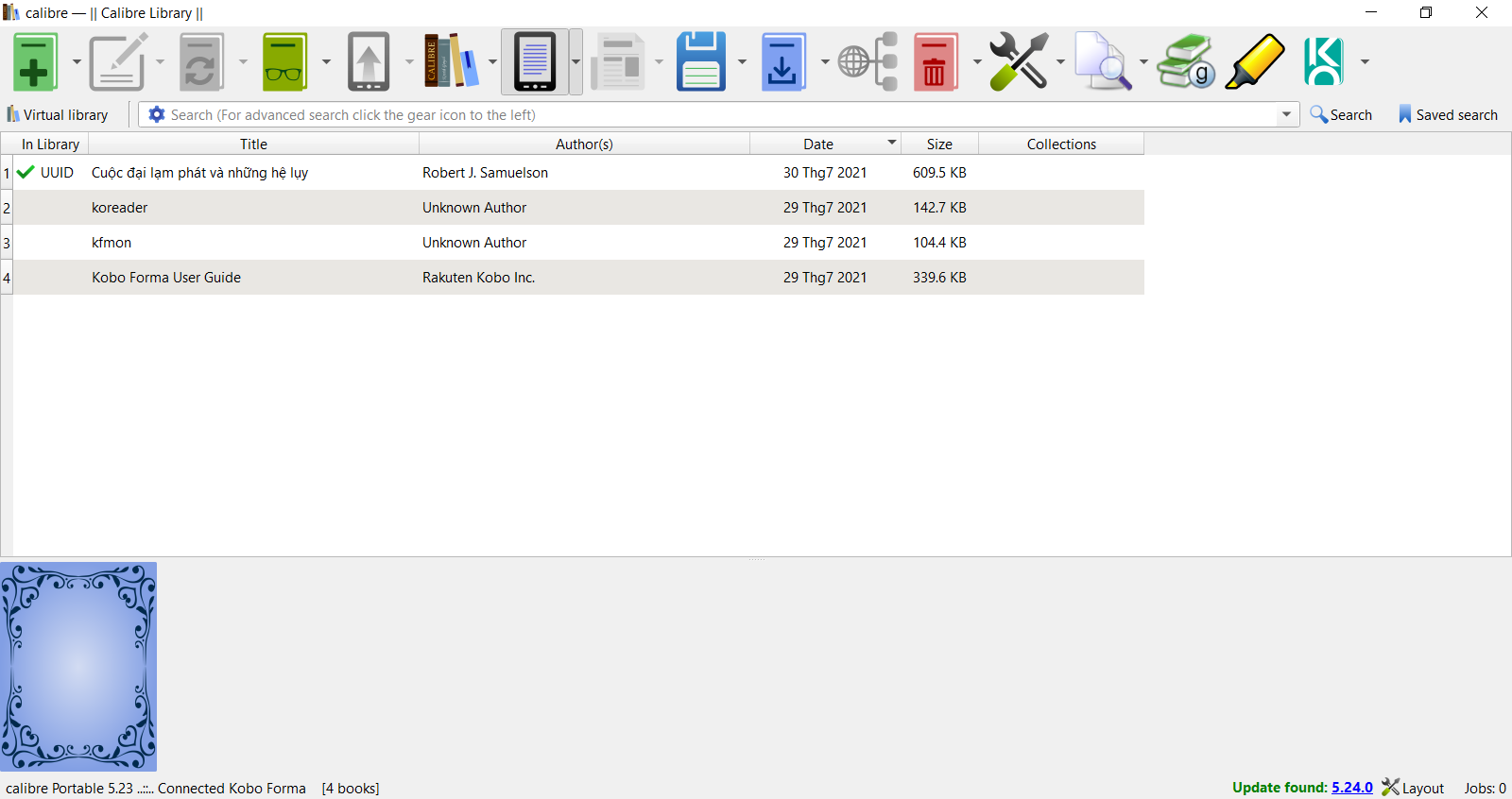This screenshot has height=799, width=1512.
Task: Click the Get books download icon
Action: click(x=783, y=62)
